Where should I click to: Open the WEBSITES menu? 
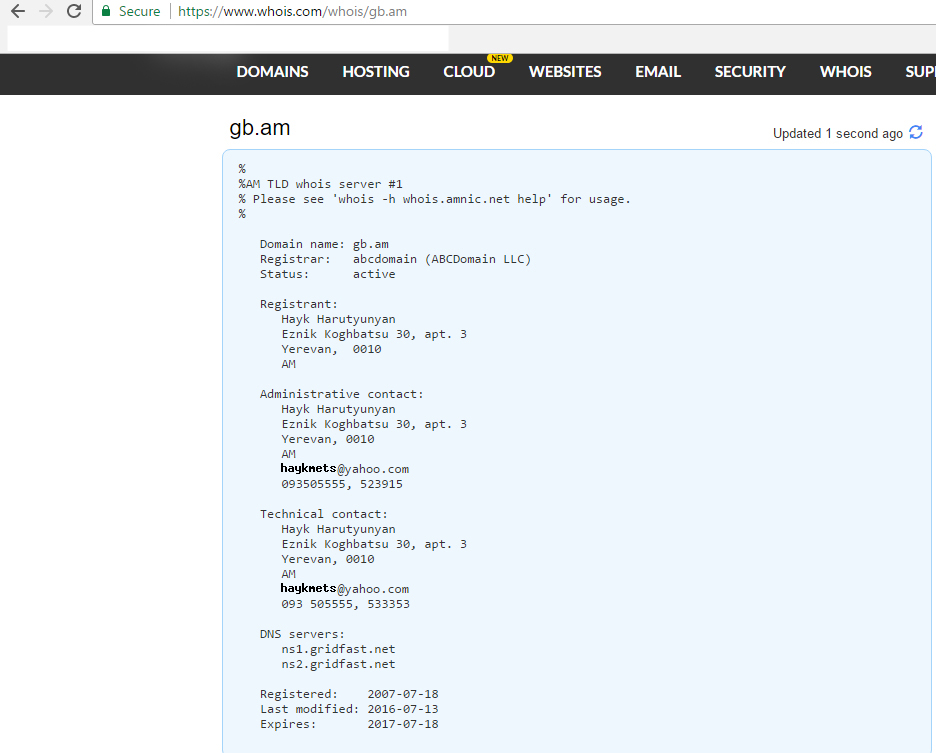(x=565, y=72)
